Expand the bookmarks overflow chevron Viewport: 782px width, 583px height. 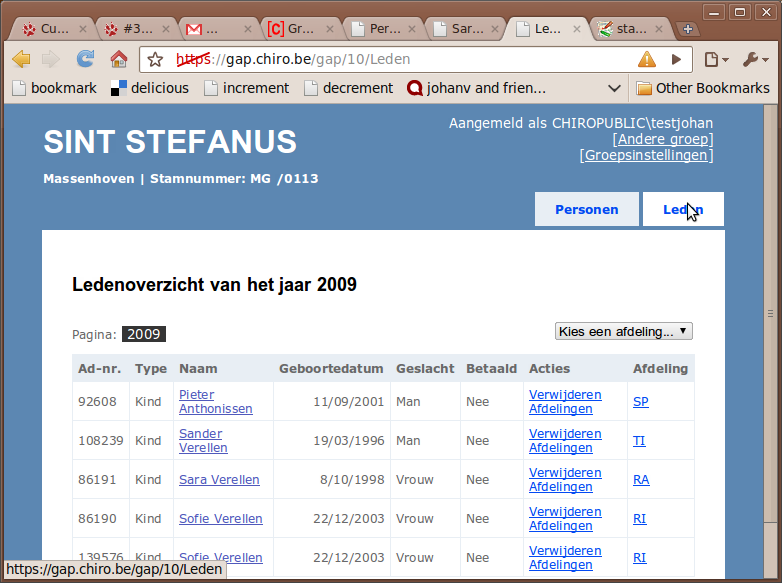tap(614, 89)
